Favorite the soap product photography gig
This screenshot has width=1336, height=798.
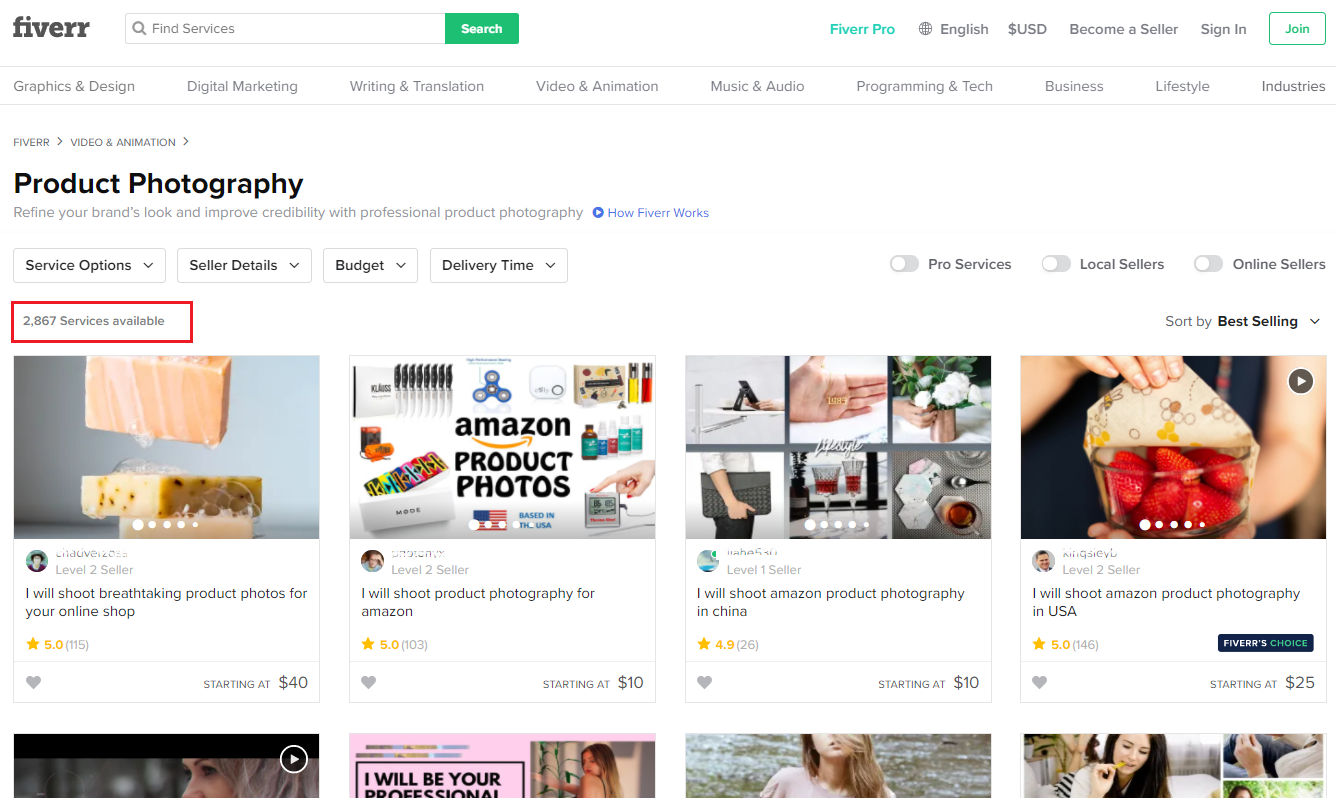click(33, 682)
